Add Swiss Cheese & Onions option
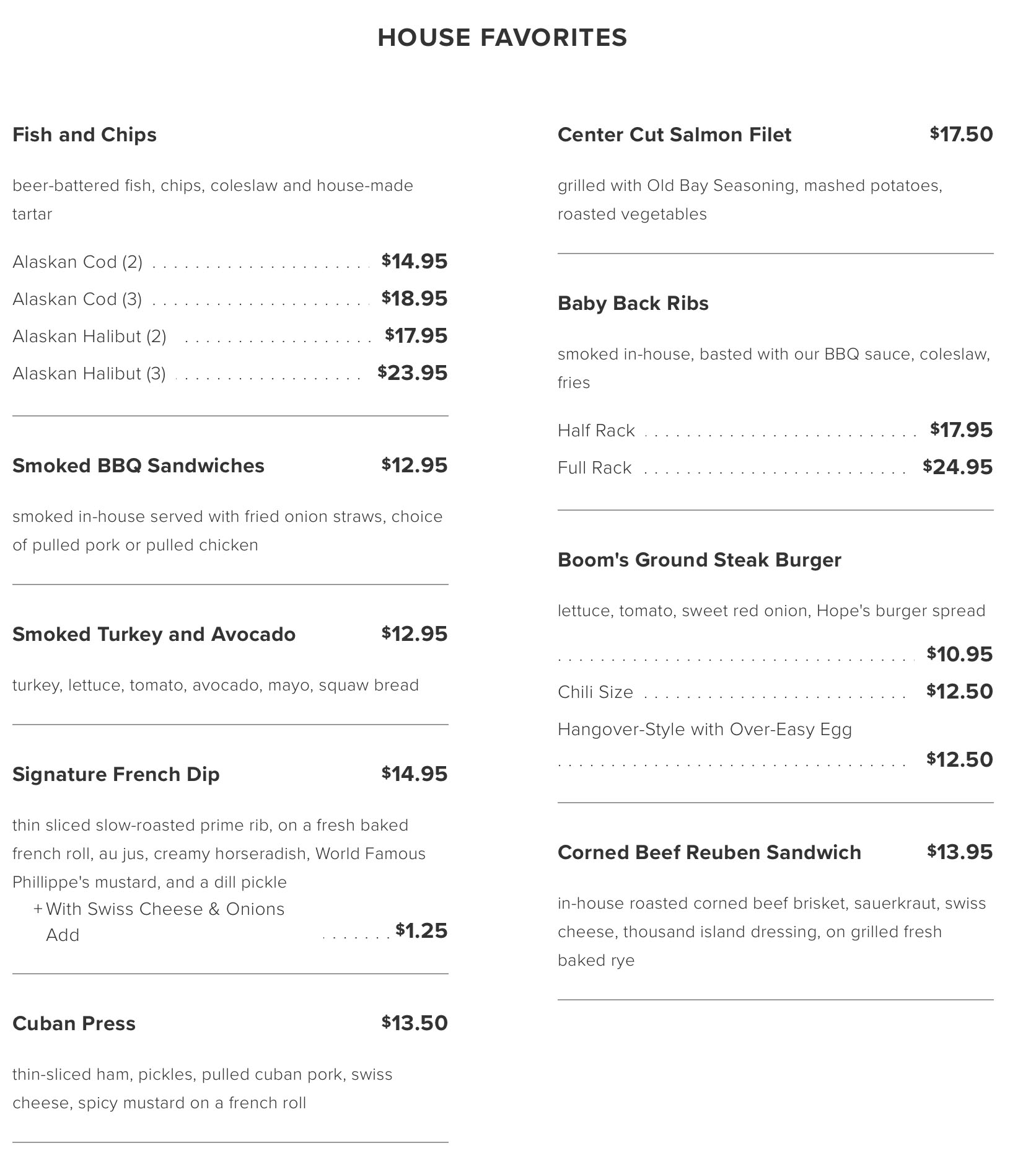1036x1169 pixels. (165, 909)
